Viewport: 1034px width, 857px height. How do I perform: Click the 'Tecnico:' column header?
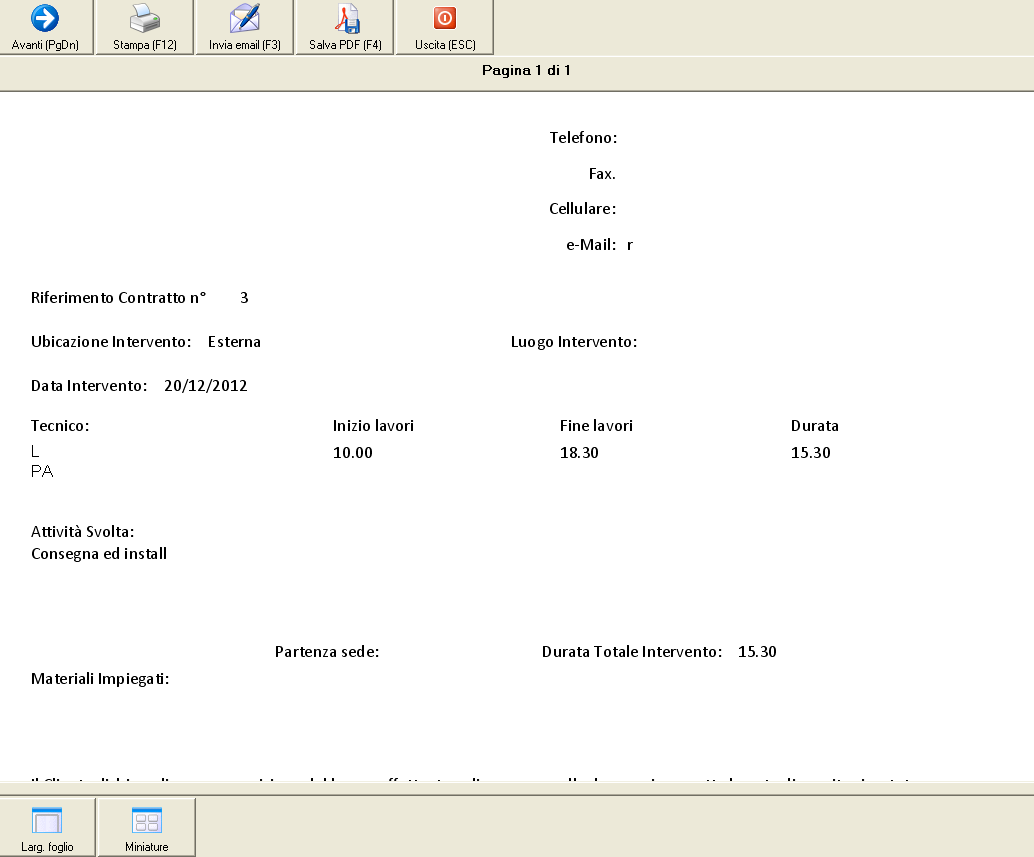tap(60, 426)
